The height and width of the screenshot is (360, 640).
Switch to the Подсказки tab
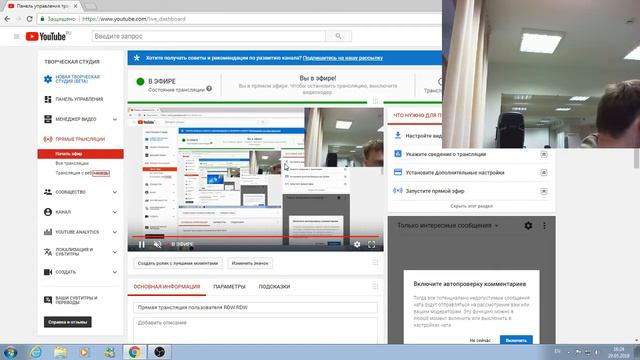(274, 287)
